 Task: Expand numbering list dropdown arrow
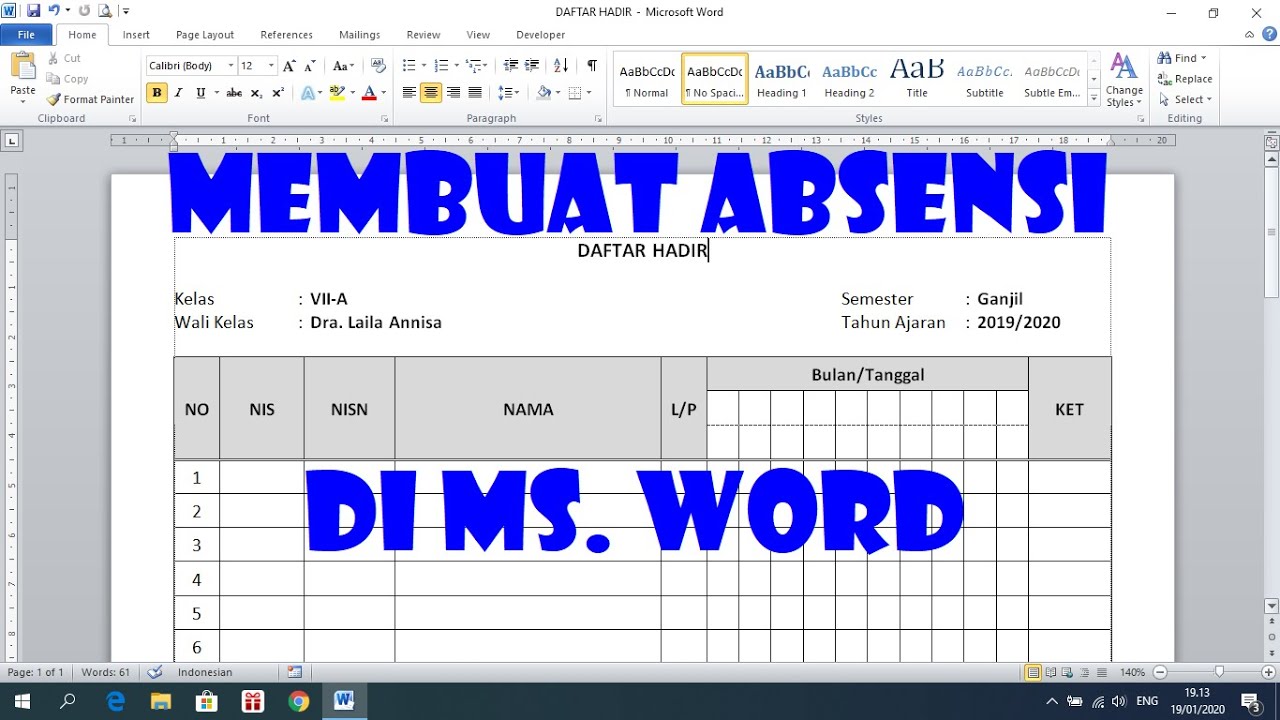(x=457, y=66)
